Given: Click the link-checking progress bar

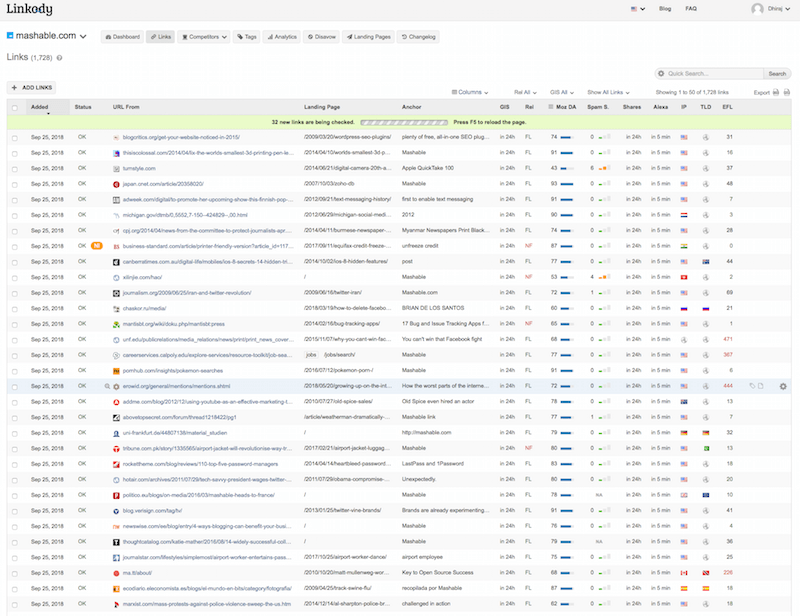Looking at the screenshot, I should (x=404, y=122).
